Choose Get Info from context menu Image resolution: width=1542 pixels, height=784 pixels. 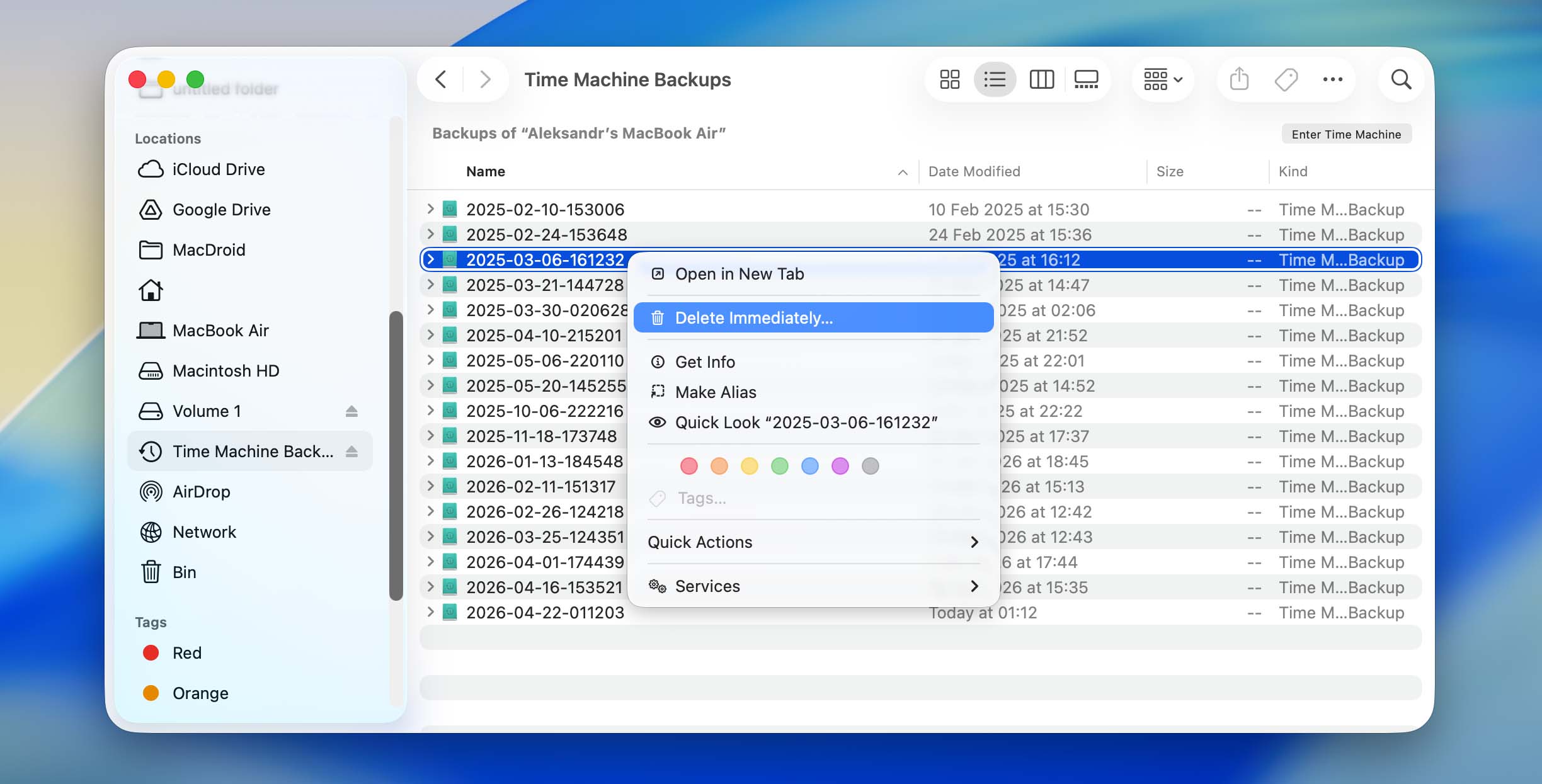[x=813, y=362]
